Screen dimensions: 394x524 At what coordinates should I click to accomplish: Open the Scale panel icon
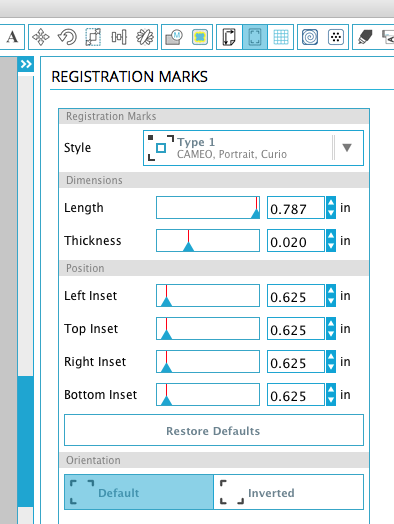[x=93, y=37]
